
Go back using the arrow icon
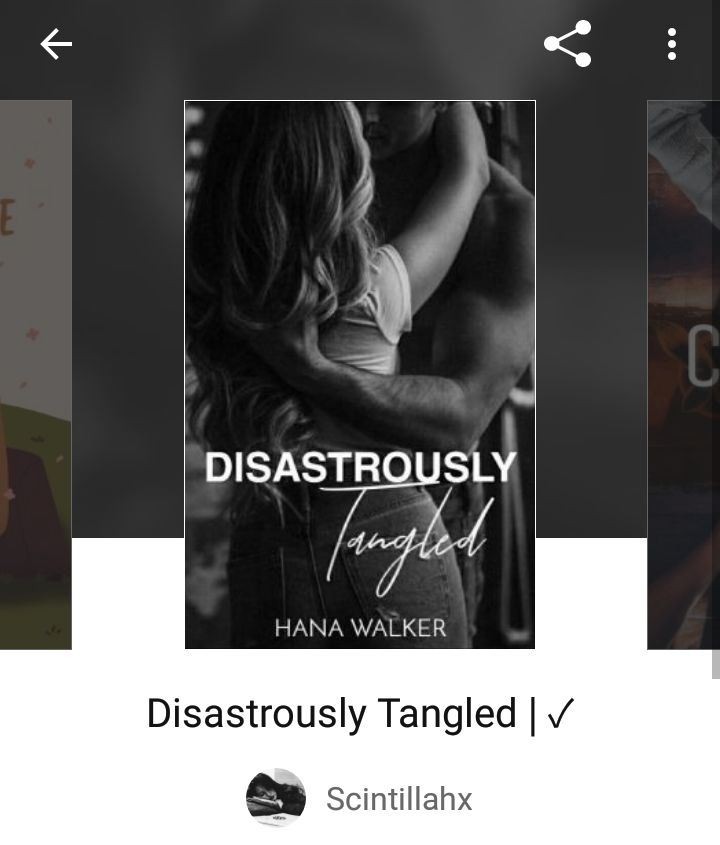tap(56, 44)
